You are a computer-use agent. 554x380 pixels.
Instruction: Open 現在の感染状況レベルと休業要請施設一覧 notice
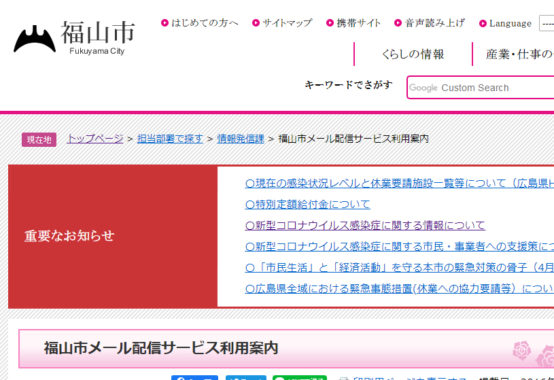tap(400, 183)
